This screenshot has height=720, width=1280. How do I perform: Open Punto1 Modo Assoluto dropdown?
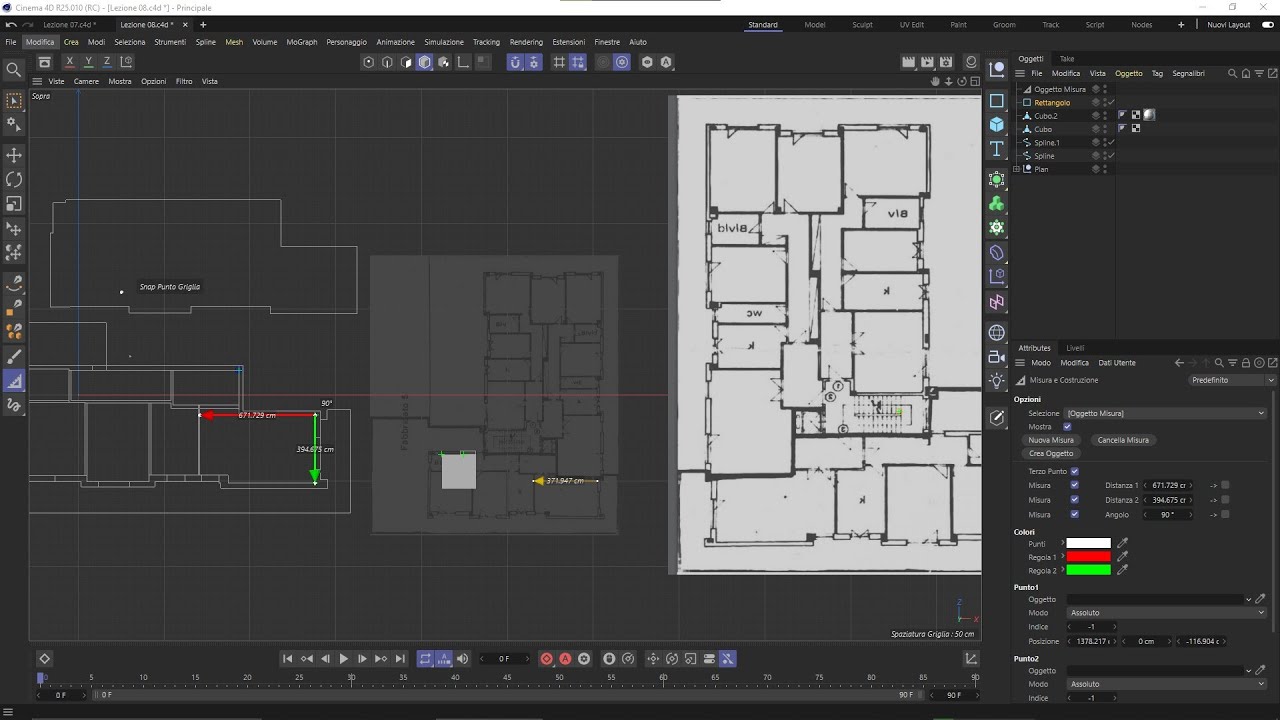click(x=1167, y=613)
